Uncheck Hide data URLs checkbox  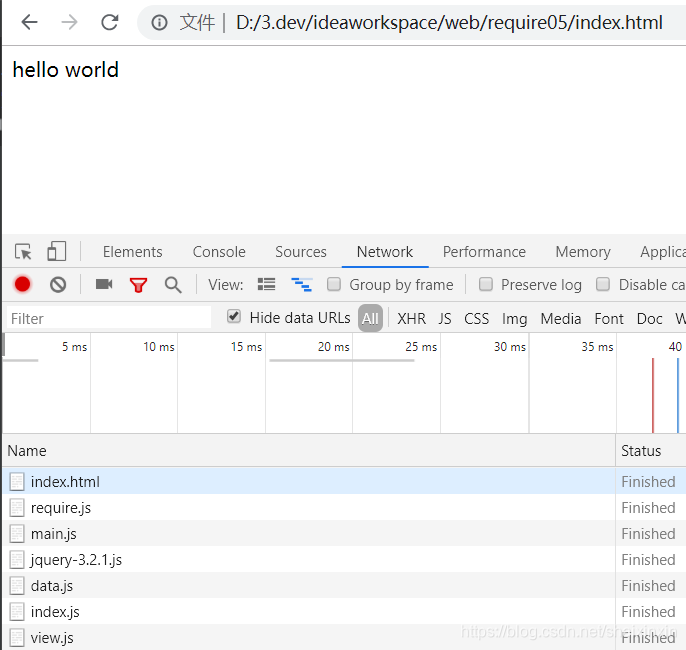pos(234,316)
